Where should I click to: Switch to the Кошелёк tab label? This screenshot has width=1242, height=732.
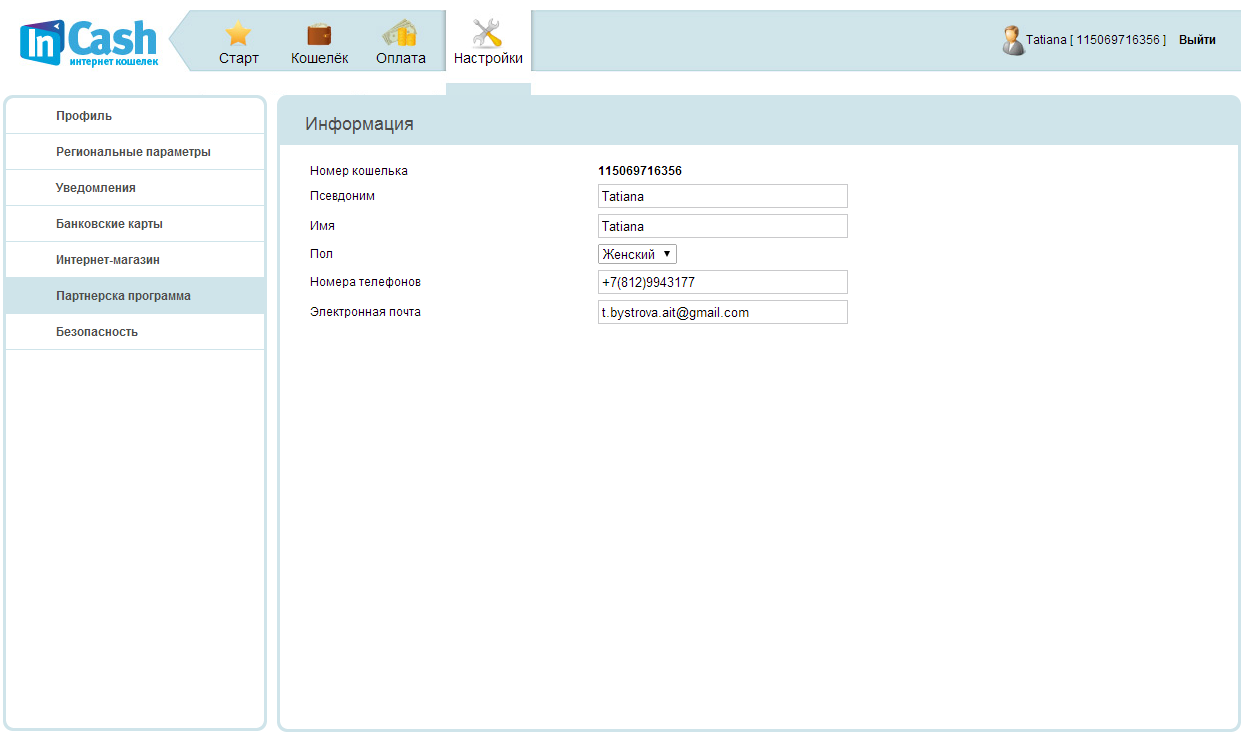(x=320, y=58)
